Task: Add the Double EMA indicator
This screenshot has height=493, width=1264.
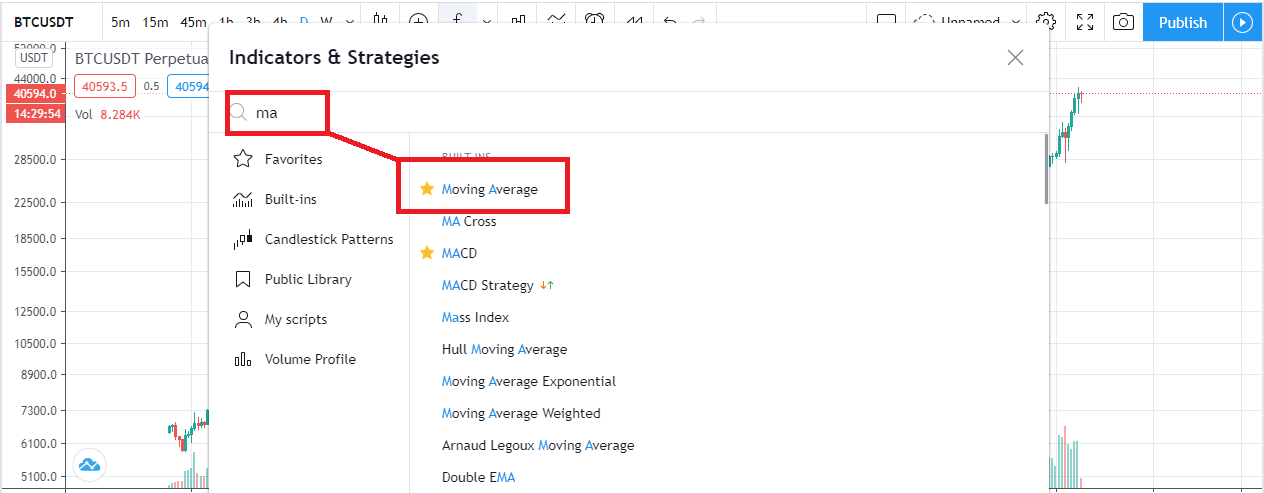Action: pyautogui.click(x=478, y=477)
